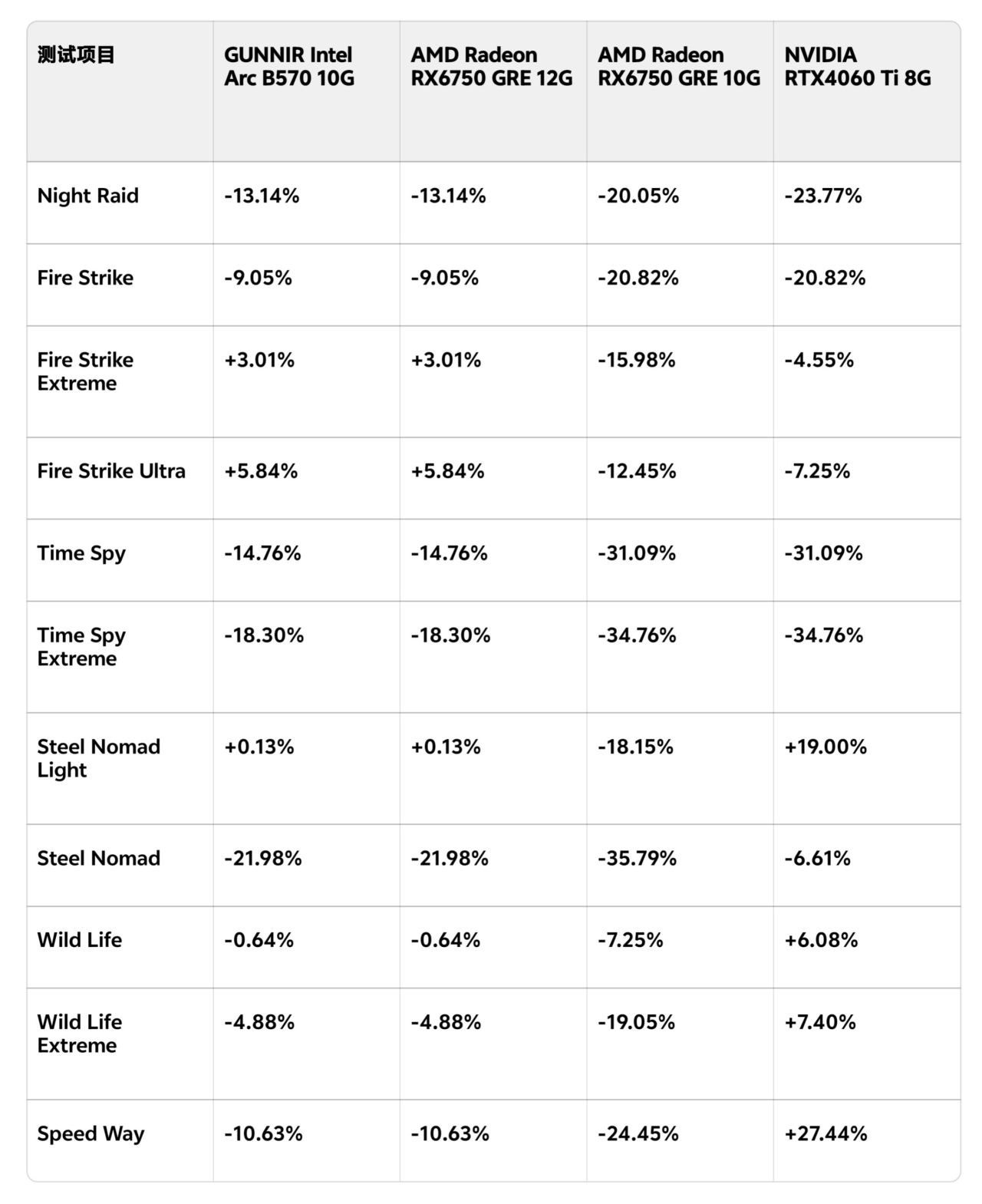The width and height of the screenshot is (982, 1204).
Task: Click the +6.08% Wild Life value
Action: (820, 940)
